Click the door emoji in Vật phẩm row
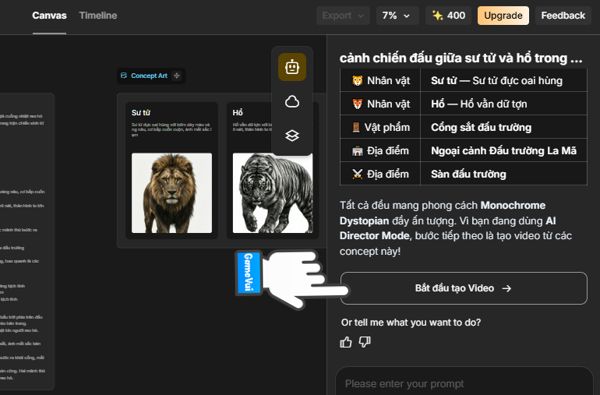The image size is (600, 395). click(356, 127)
